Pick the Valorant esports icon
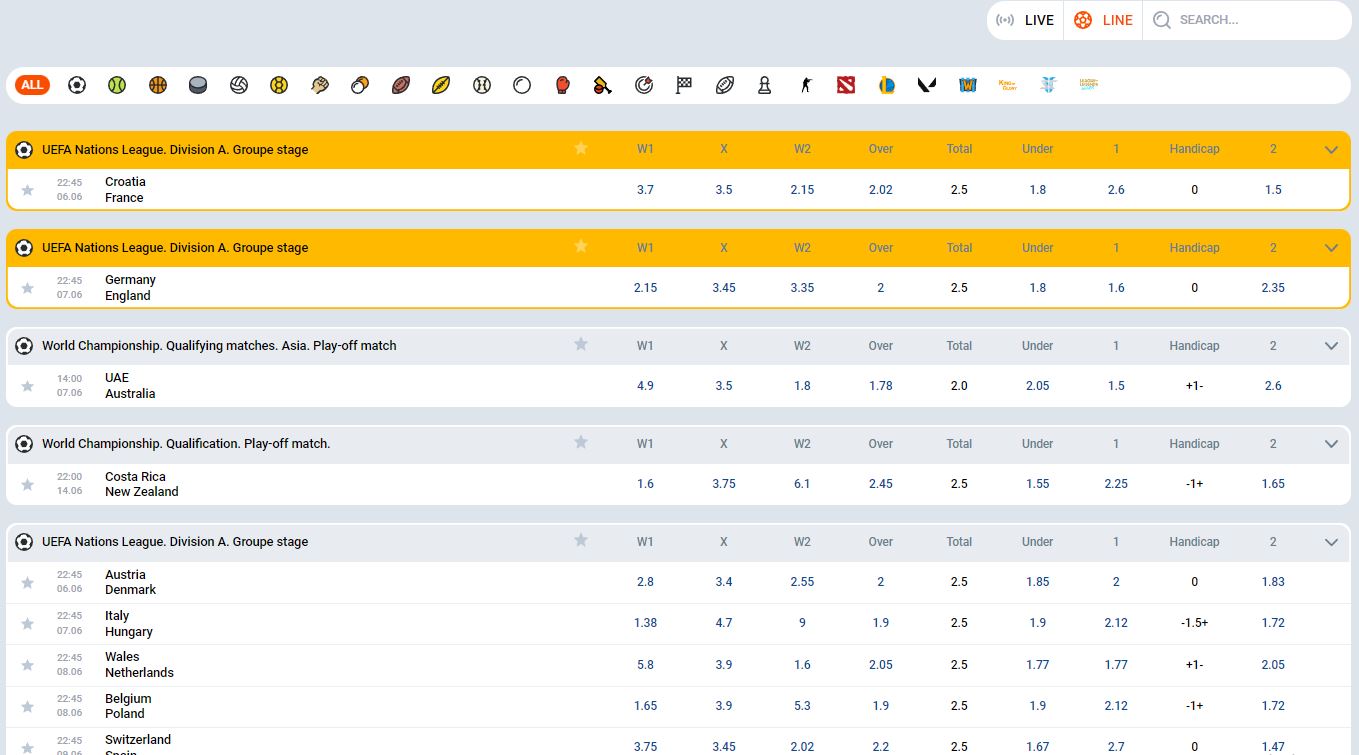This screenshot has height=755, width=1359. tap(926, 85)
